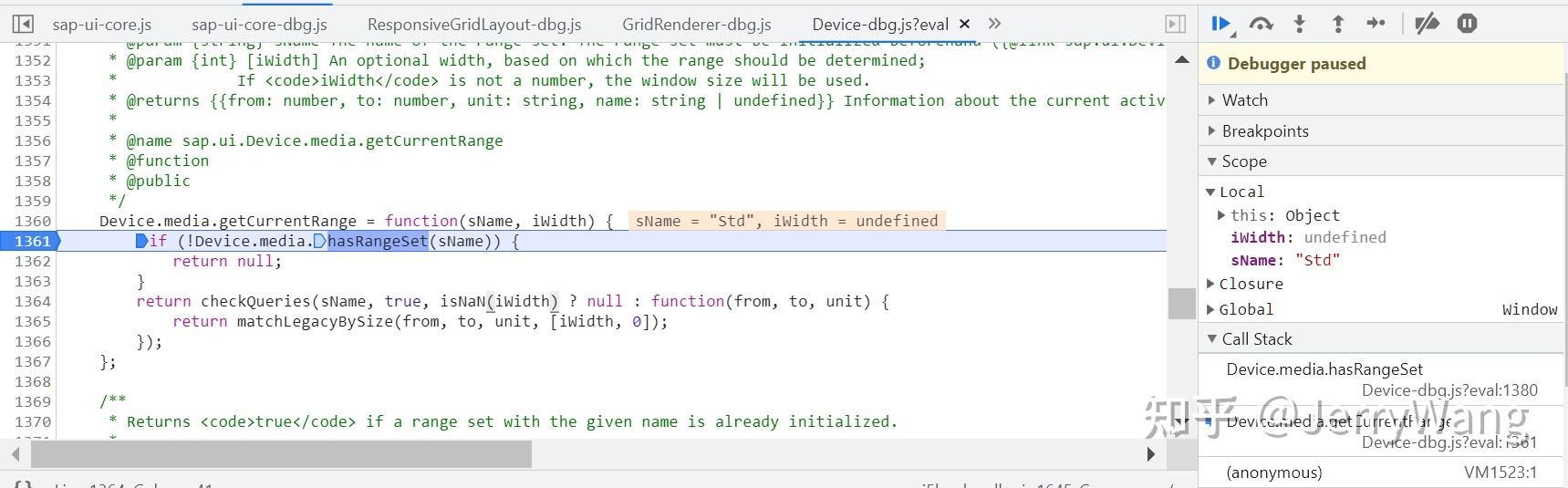Viewport: 1568px width, 488px height.
Task: Toggle pause on exceptions
Action: coord(1467,25)
